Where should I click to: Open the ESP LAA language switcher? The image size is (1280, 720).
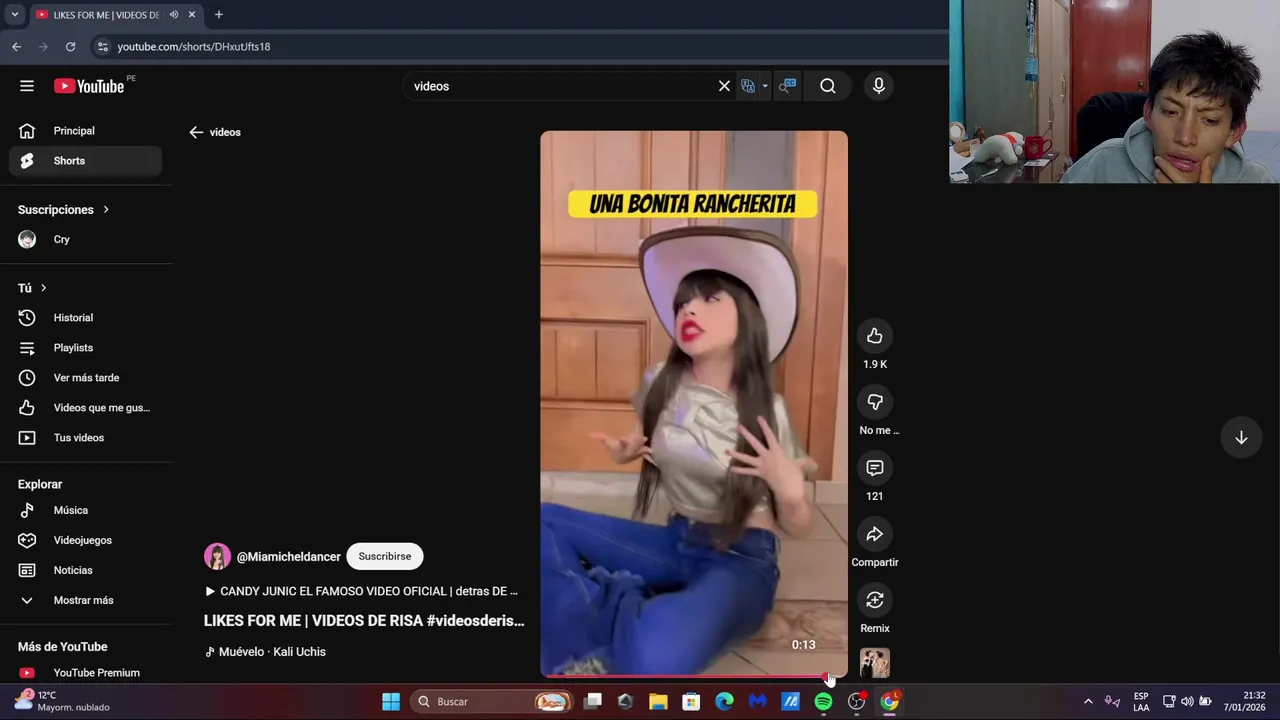1141,702
